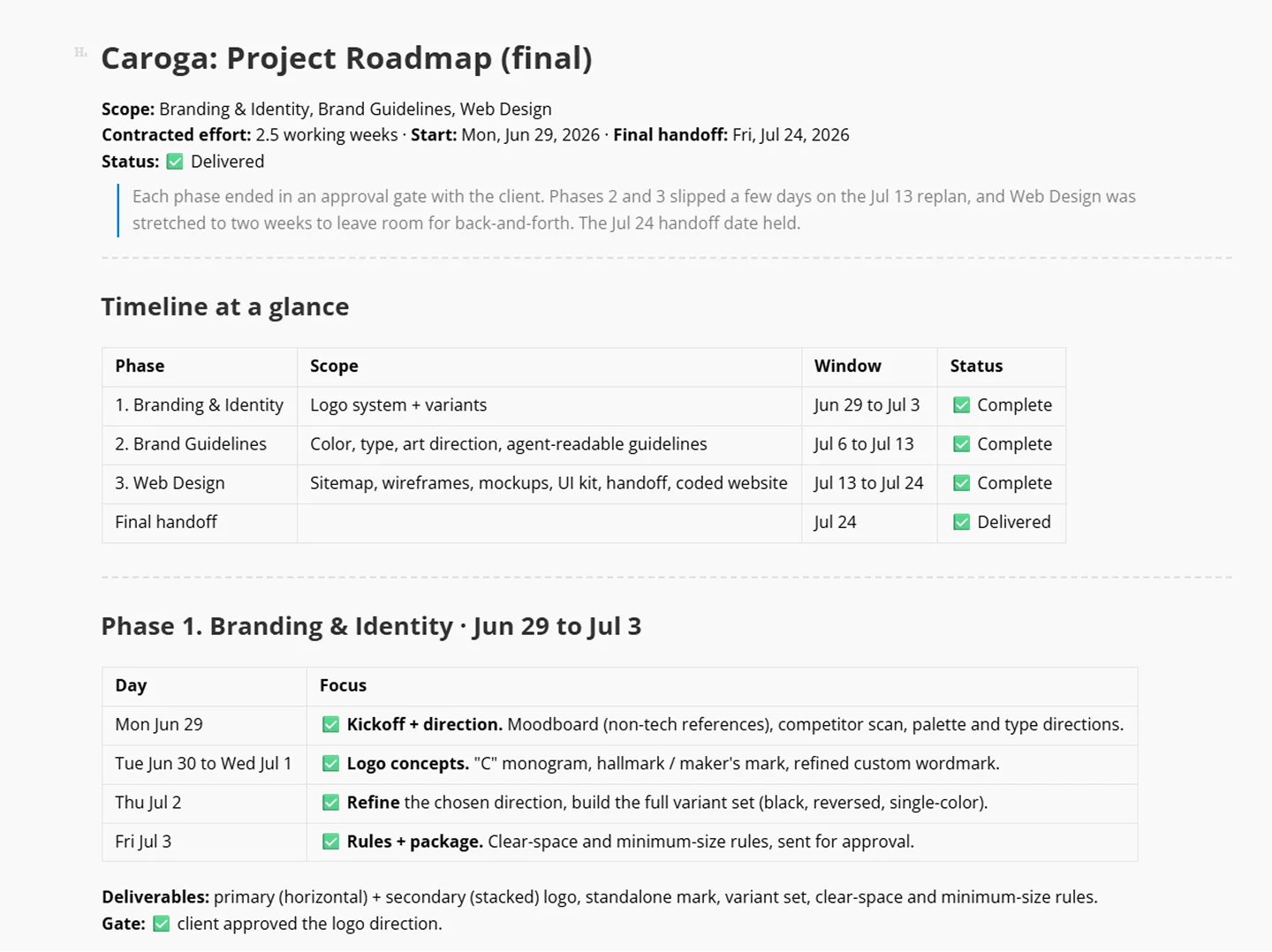Screen dimensions: 1272x952
Task: Click the Complete checkmark in Web Design row
Action: (962, 483)
